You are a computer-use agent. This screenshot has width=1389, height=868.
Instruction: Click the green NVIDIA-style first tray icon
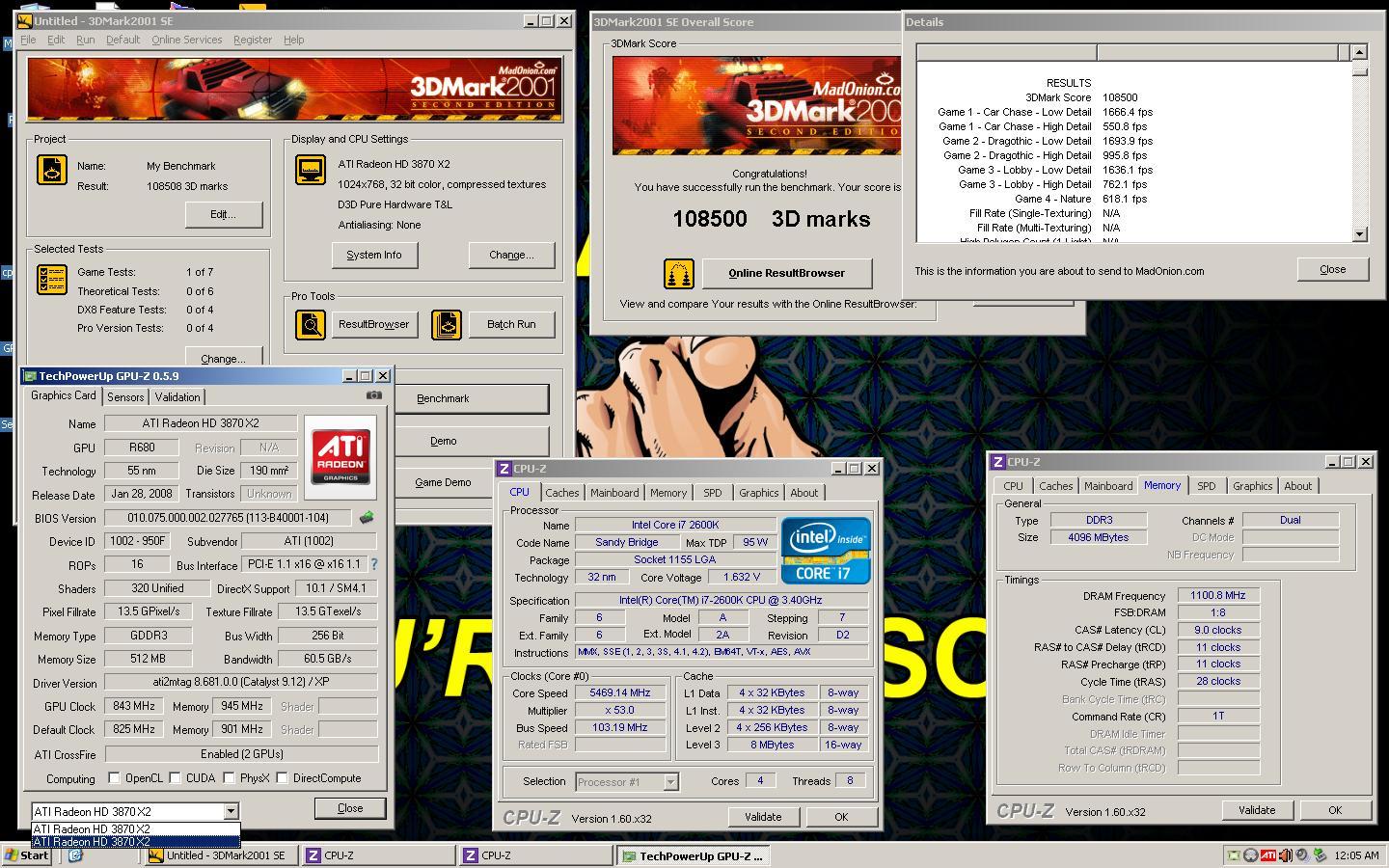point(1234,854)
